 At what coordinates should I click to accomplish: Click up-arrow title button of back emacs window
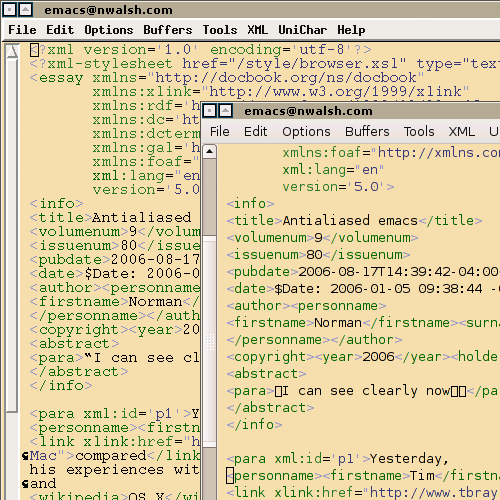click(25, 10)
